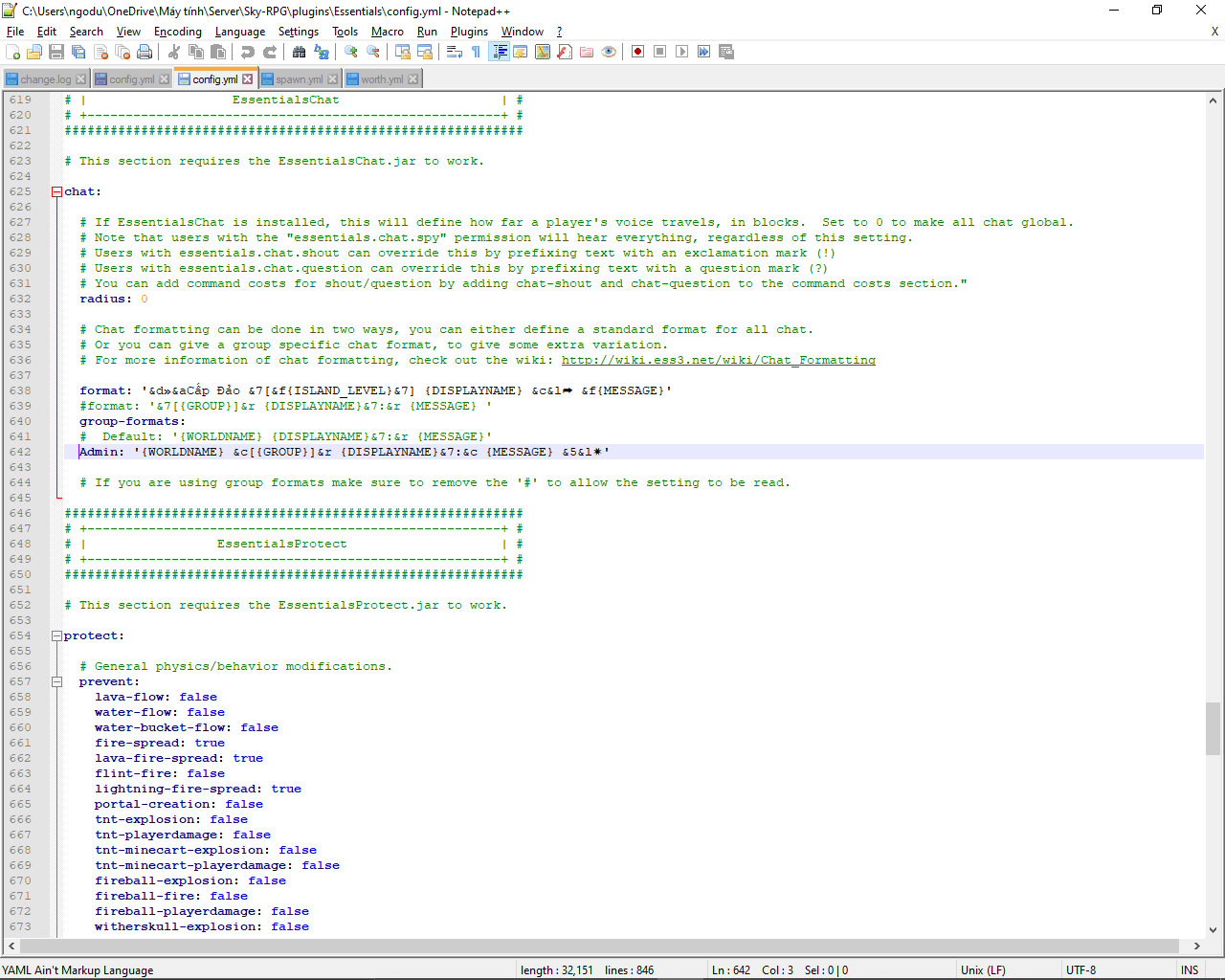Click the Undo arrow icon
The image size is (1225, 980).
click(248, 52)
